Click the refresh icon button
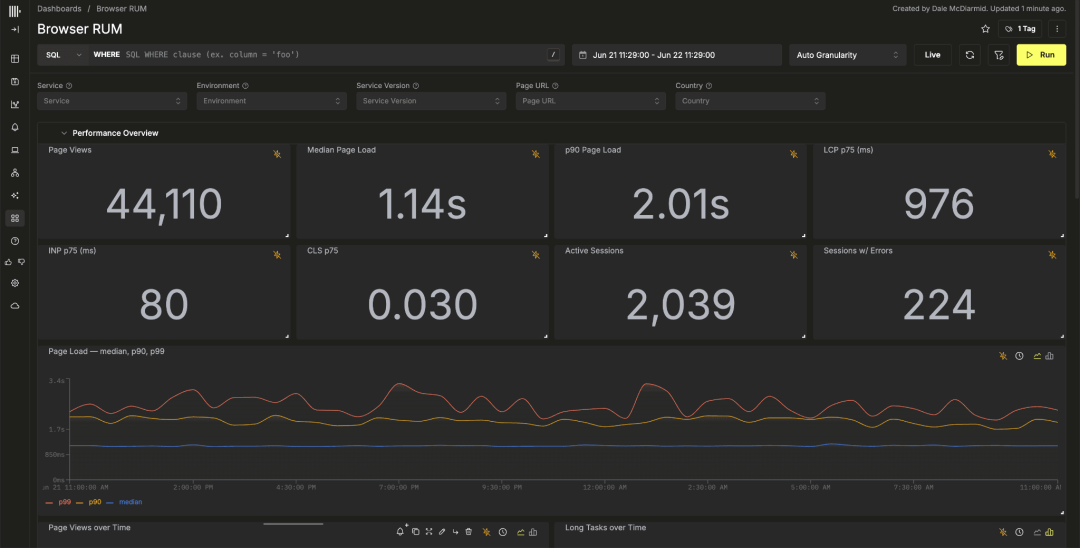1080x548 pixels. point(970,55)
